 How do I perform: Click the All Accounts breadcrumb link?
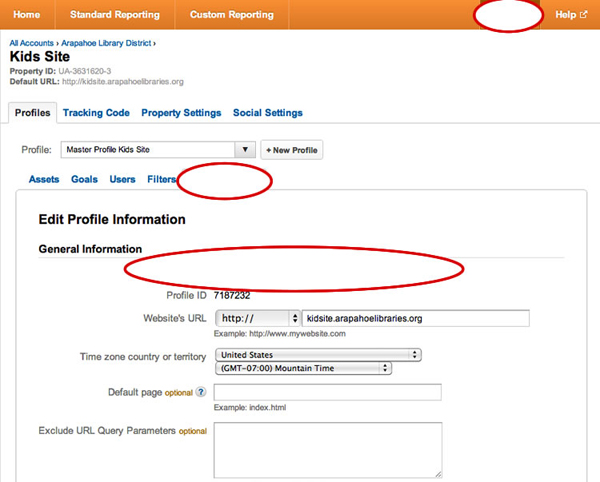pos(32,44)
